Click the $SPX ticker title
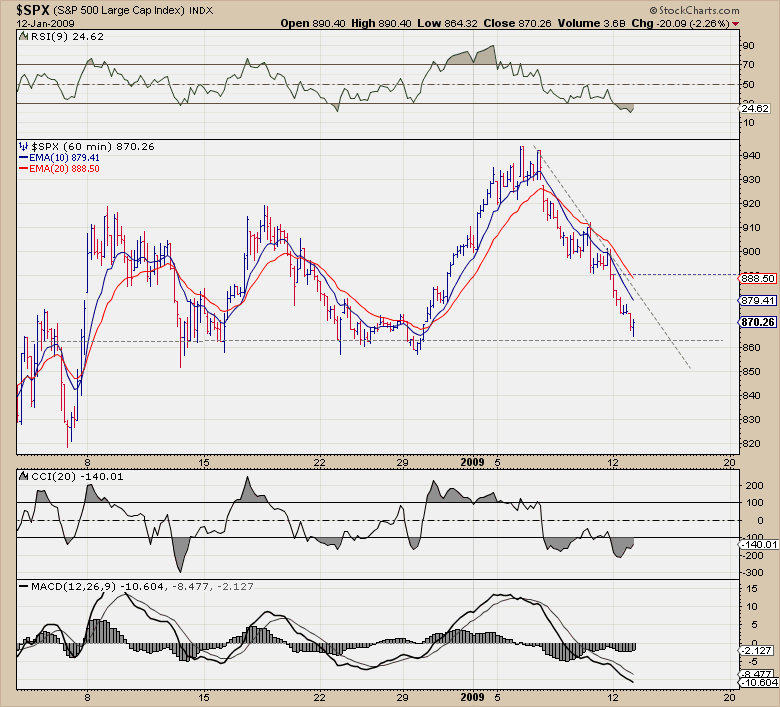Screen dimensions: 780x707 [x=32, y=10]
